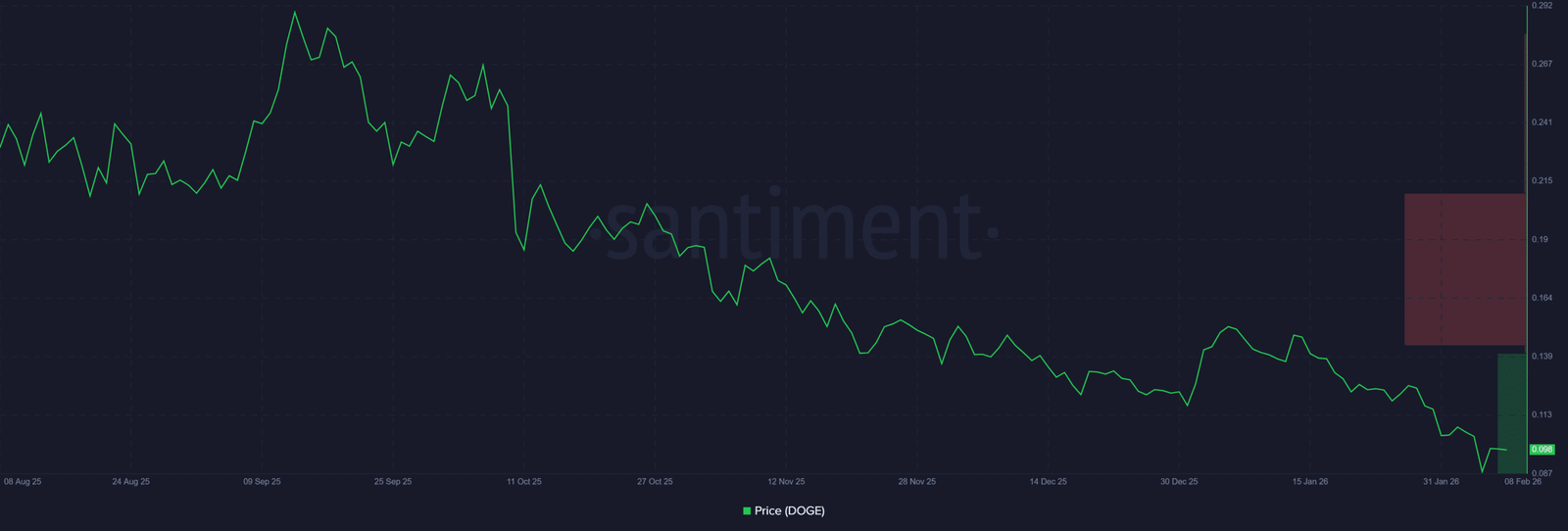This screenshot has width=1568, height=531.
Task: Click the 0.215 price axis label
Action: click(1542, 181)
